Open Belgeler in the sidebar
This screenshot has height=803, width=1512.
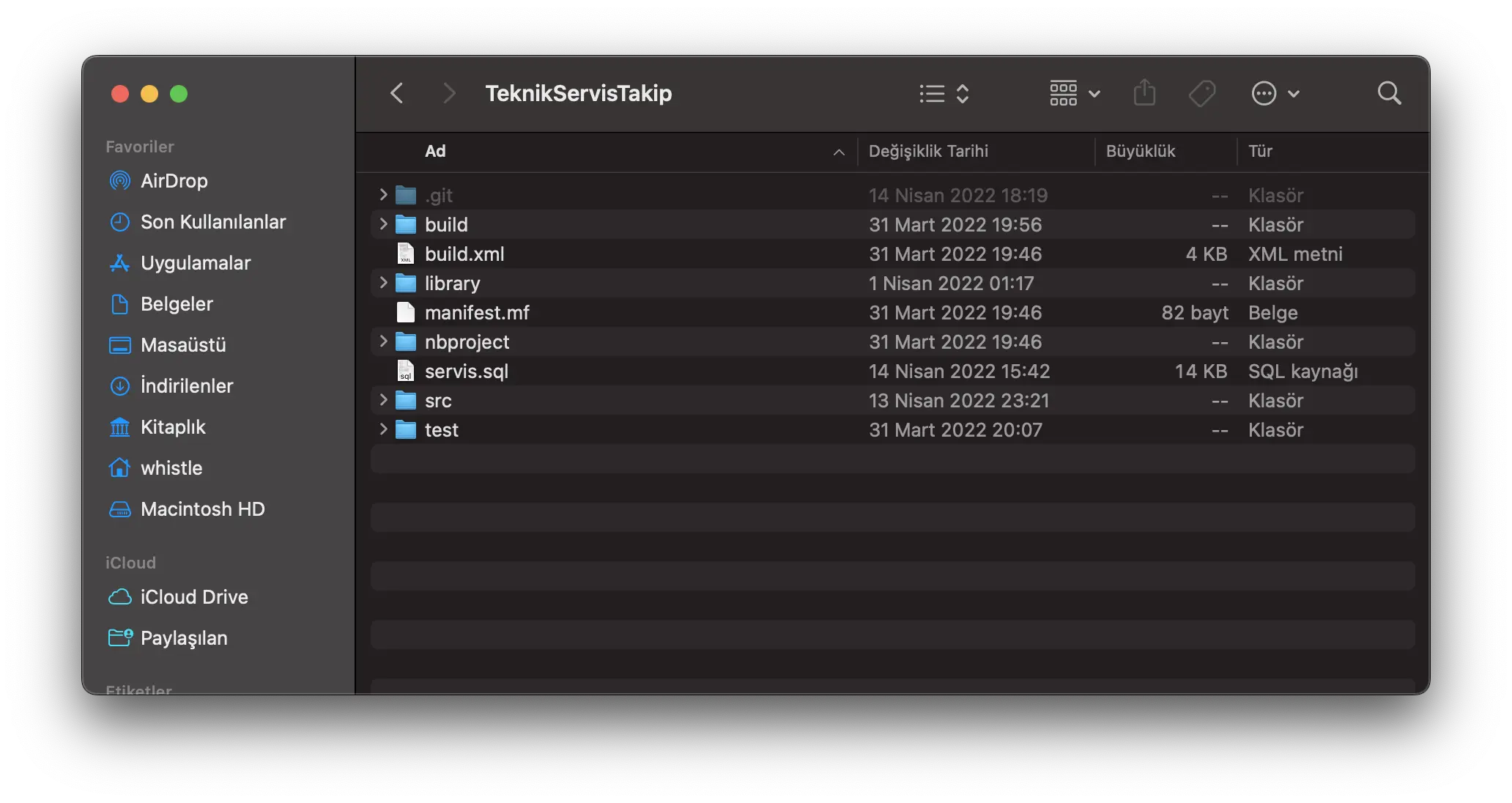click(160, 304)
